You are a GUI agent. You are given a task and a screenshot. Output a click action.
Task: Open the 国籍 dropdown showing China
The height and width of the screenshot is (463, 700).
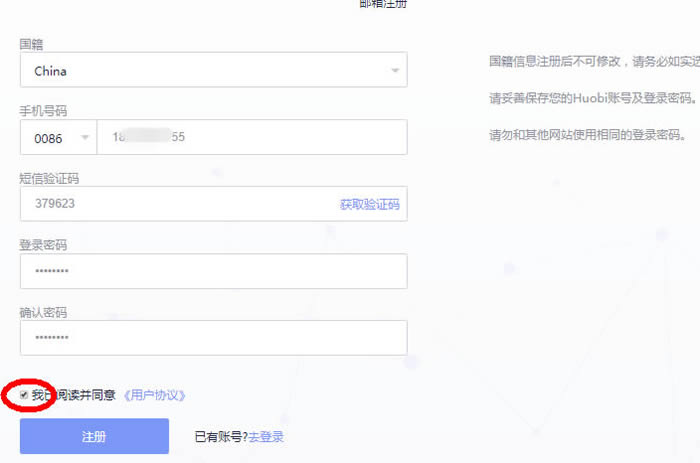click(200, 71)
